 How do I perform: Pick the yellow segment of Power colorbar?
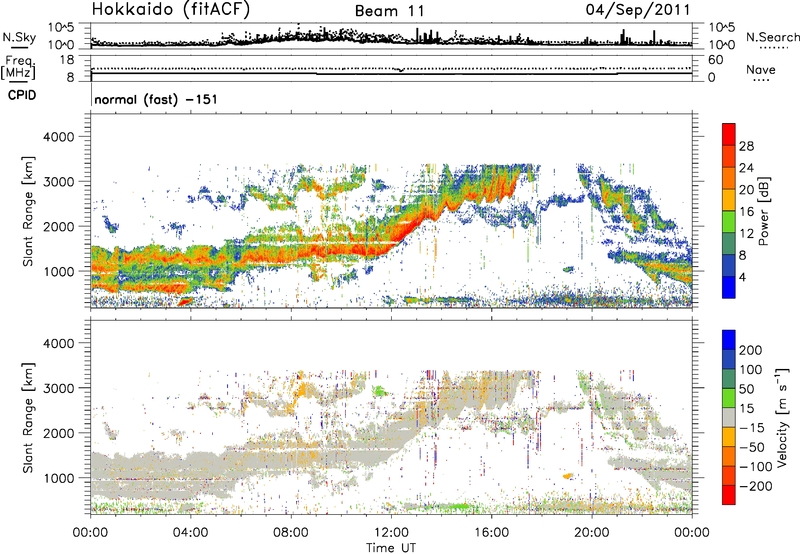click(x=729, y=200)
